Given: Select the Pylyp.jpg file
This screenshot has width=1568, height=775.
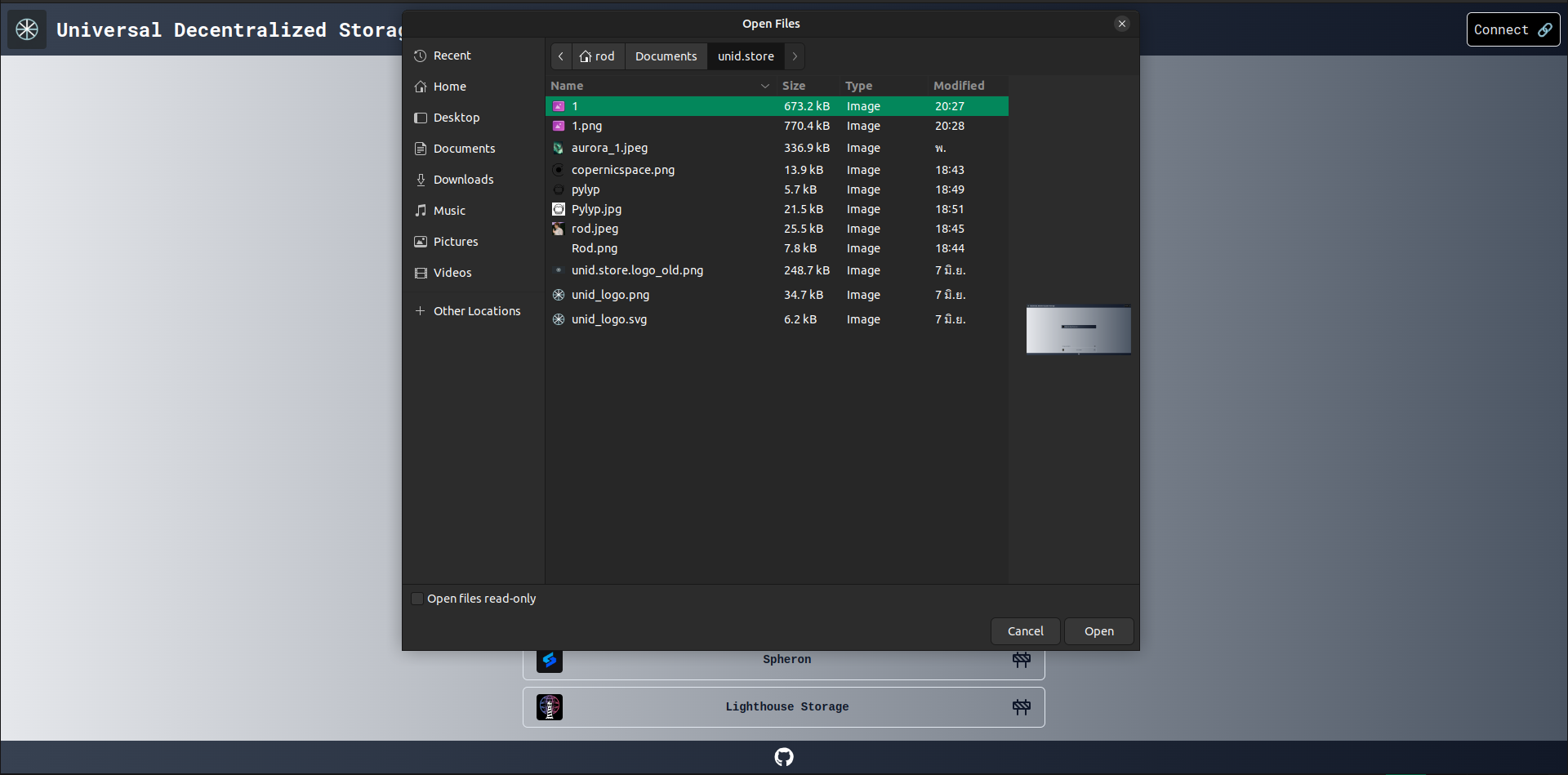Looking at the screenshot, I should 777,209.
